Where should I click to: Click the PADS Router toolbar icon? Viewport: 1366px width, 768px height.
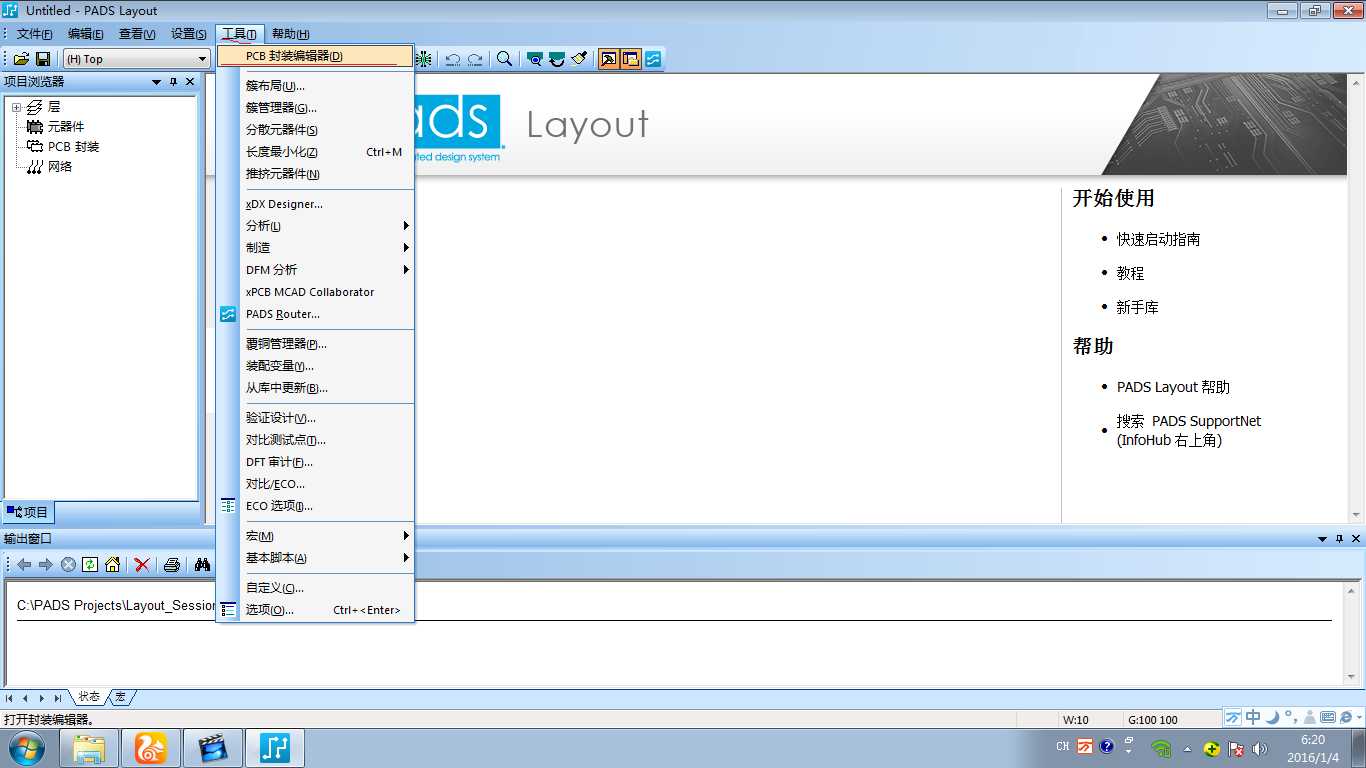(653, 59)
